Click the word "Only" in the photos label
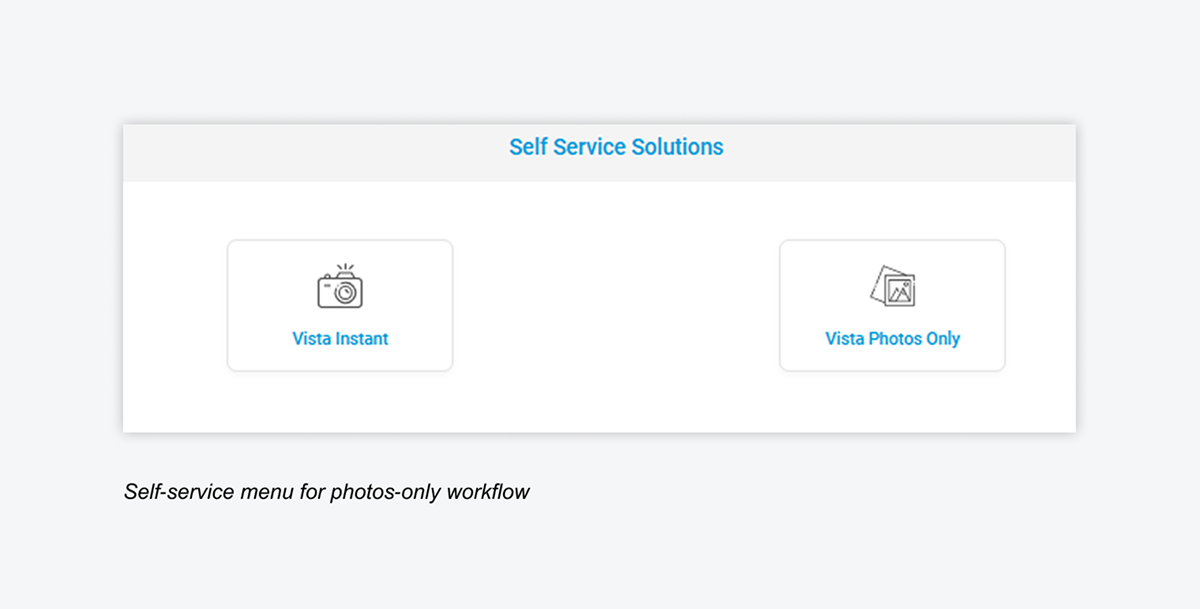 click(942, 339)
